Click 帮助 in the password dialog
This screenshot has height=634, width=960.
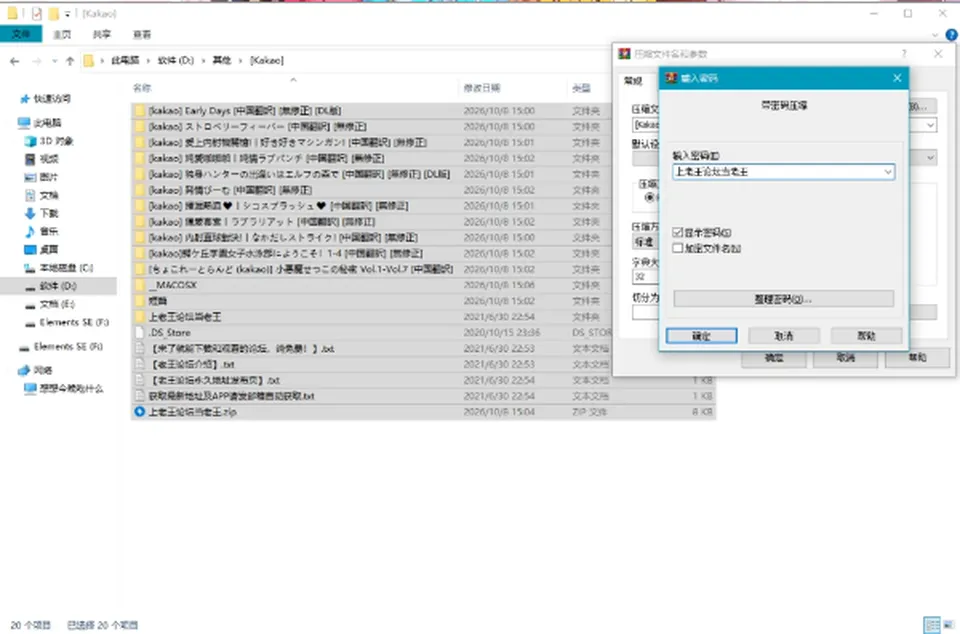coord(866,336)
